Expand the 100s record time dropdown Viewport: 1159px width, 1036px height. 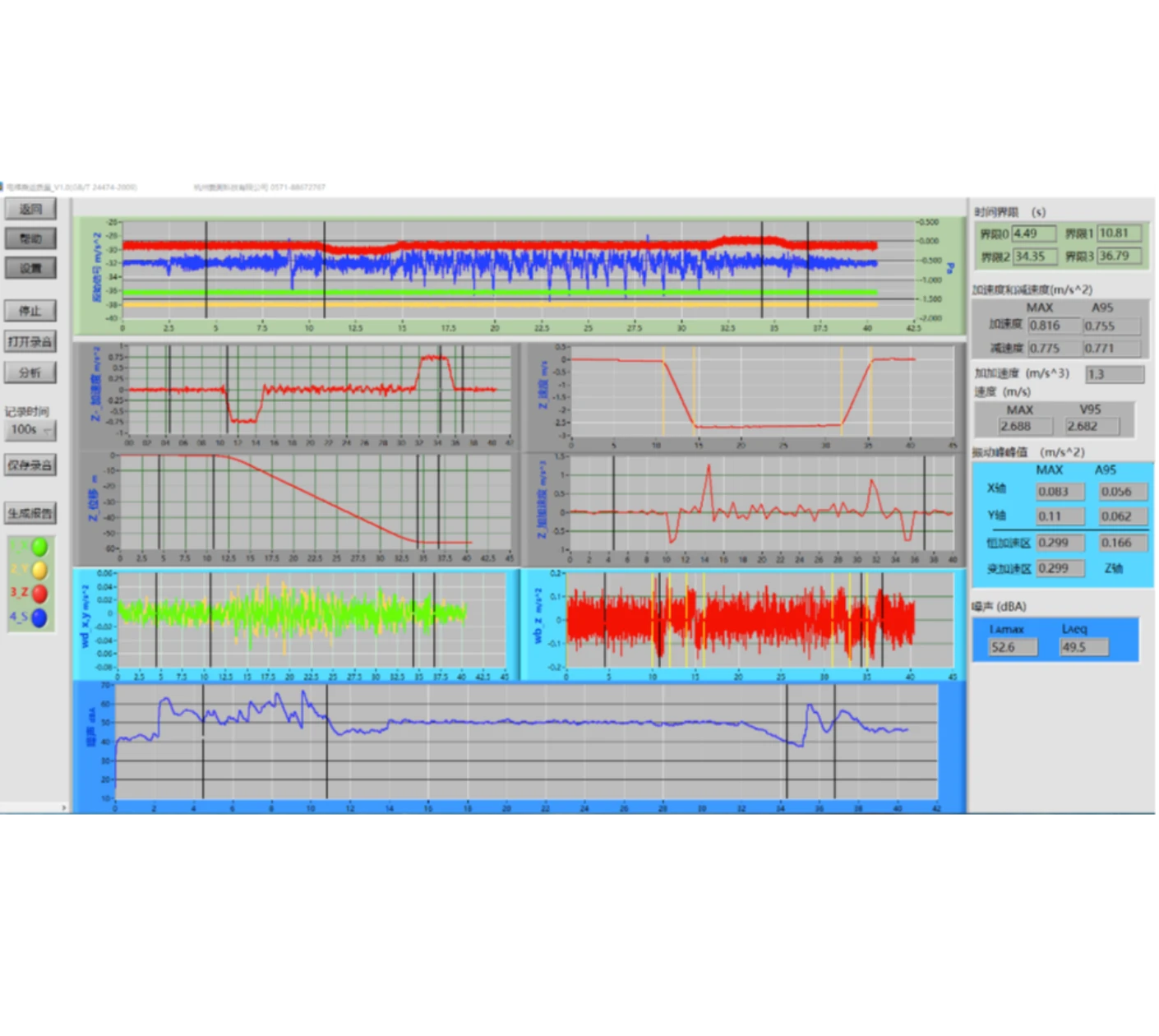(x=48, y=431)
